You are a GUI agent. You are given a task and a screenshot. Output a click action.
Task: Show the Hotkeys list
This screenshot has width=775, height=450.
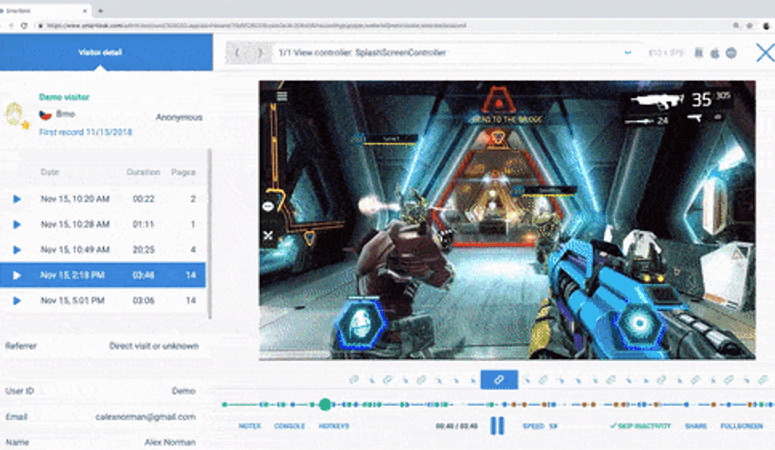point(334,426)
